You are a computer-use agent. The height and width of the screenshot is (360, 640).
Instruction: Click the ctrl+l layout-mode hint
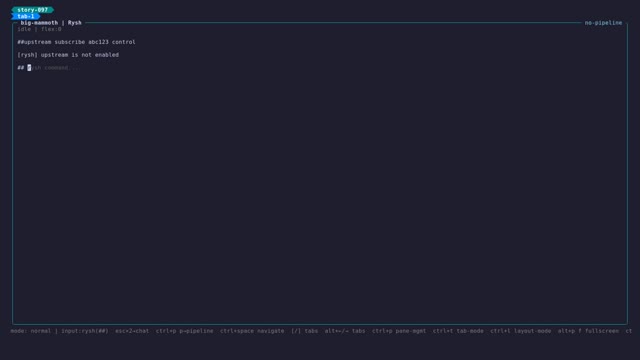pos(521,331)
